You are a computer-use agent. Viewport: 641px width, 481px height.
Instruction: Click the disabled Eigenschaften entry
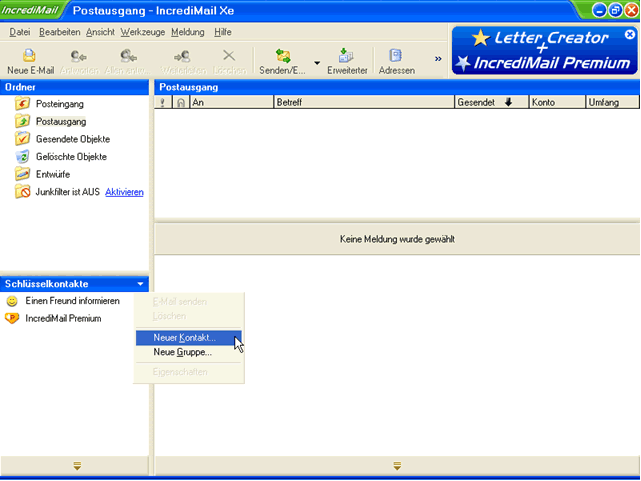(x=188, y=372)
